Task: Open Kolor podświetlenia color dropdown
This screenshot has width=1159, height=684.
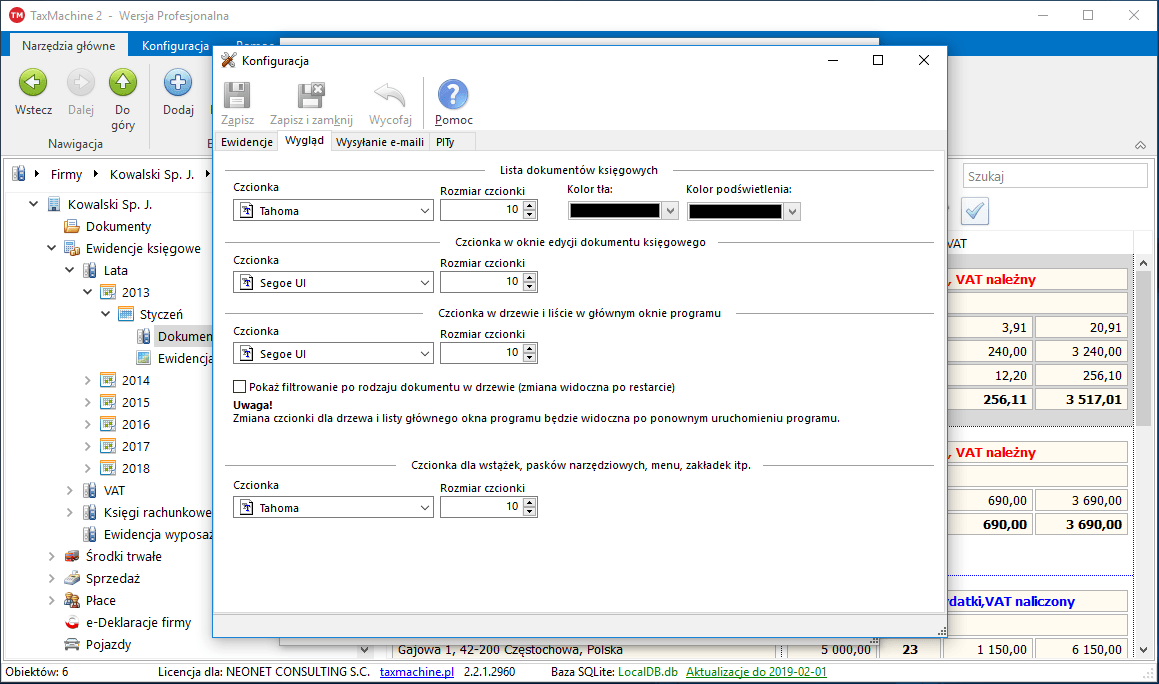Action: [x=793, y=211]
